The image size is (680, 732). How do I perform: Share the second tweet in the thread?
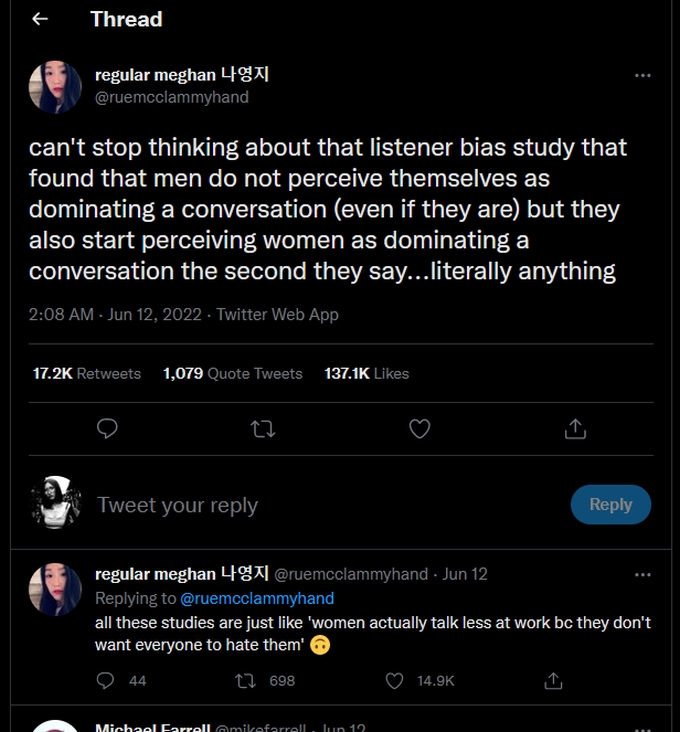click(553, 680)
